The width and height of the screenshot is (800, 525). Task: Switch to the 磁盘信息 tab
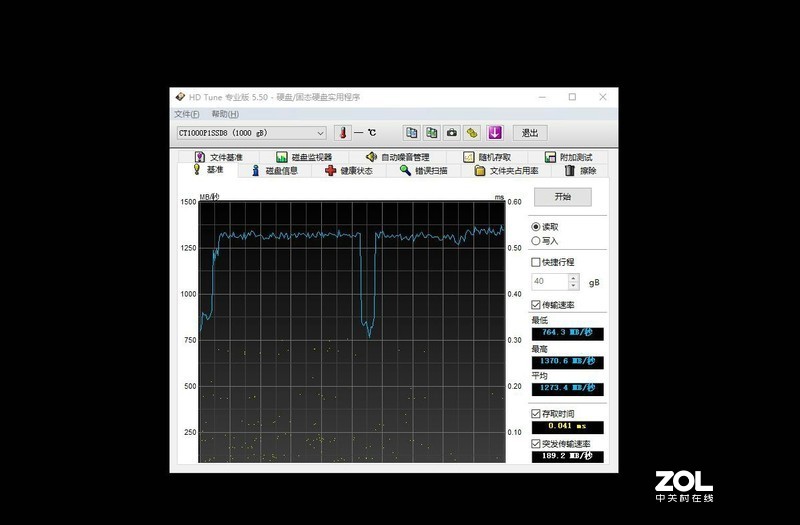pos(275,171)
